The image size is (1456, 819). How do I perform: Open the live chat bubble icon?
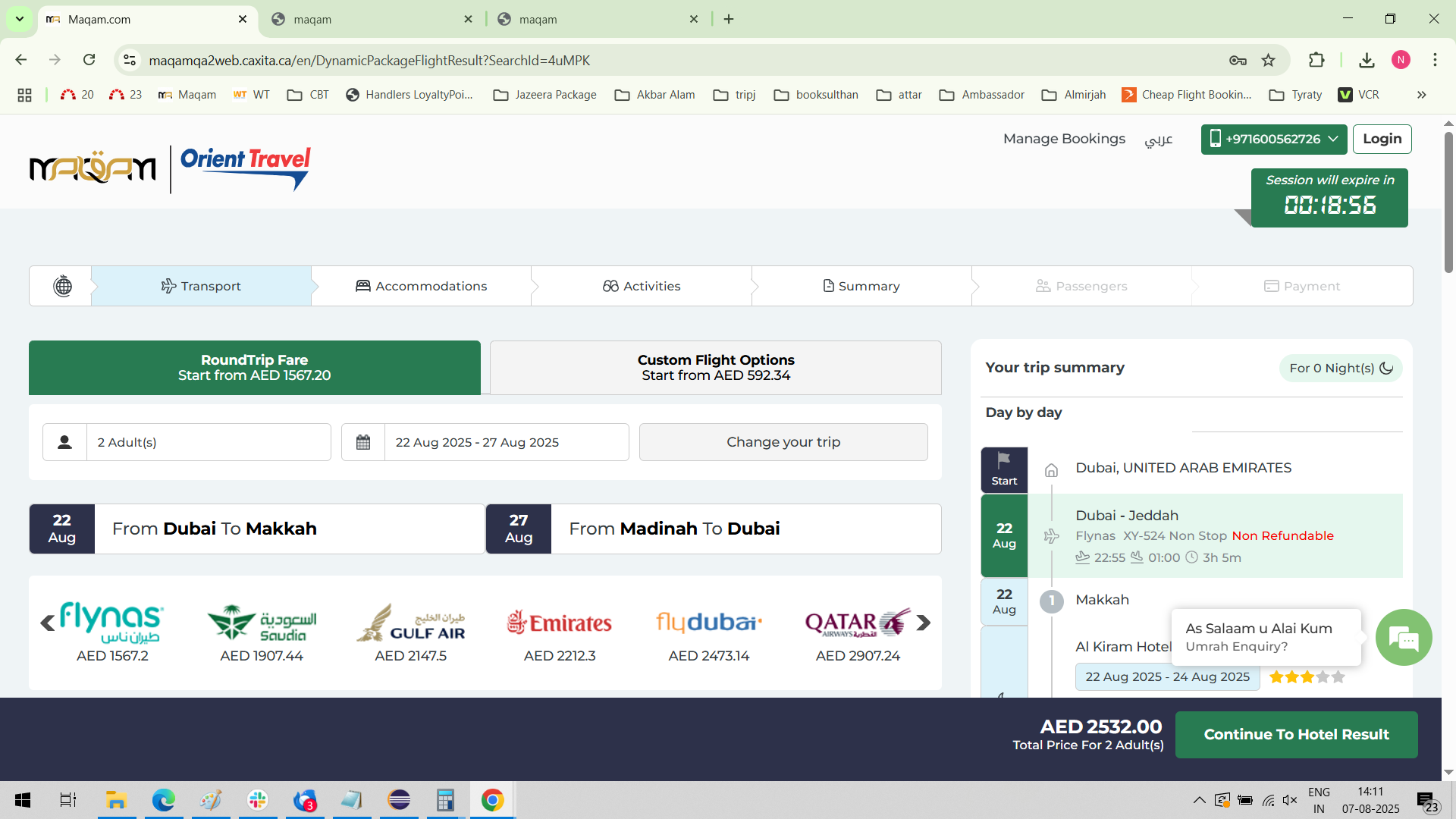point(1403,638)
